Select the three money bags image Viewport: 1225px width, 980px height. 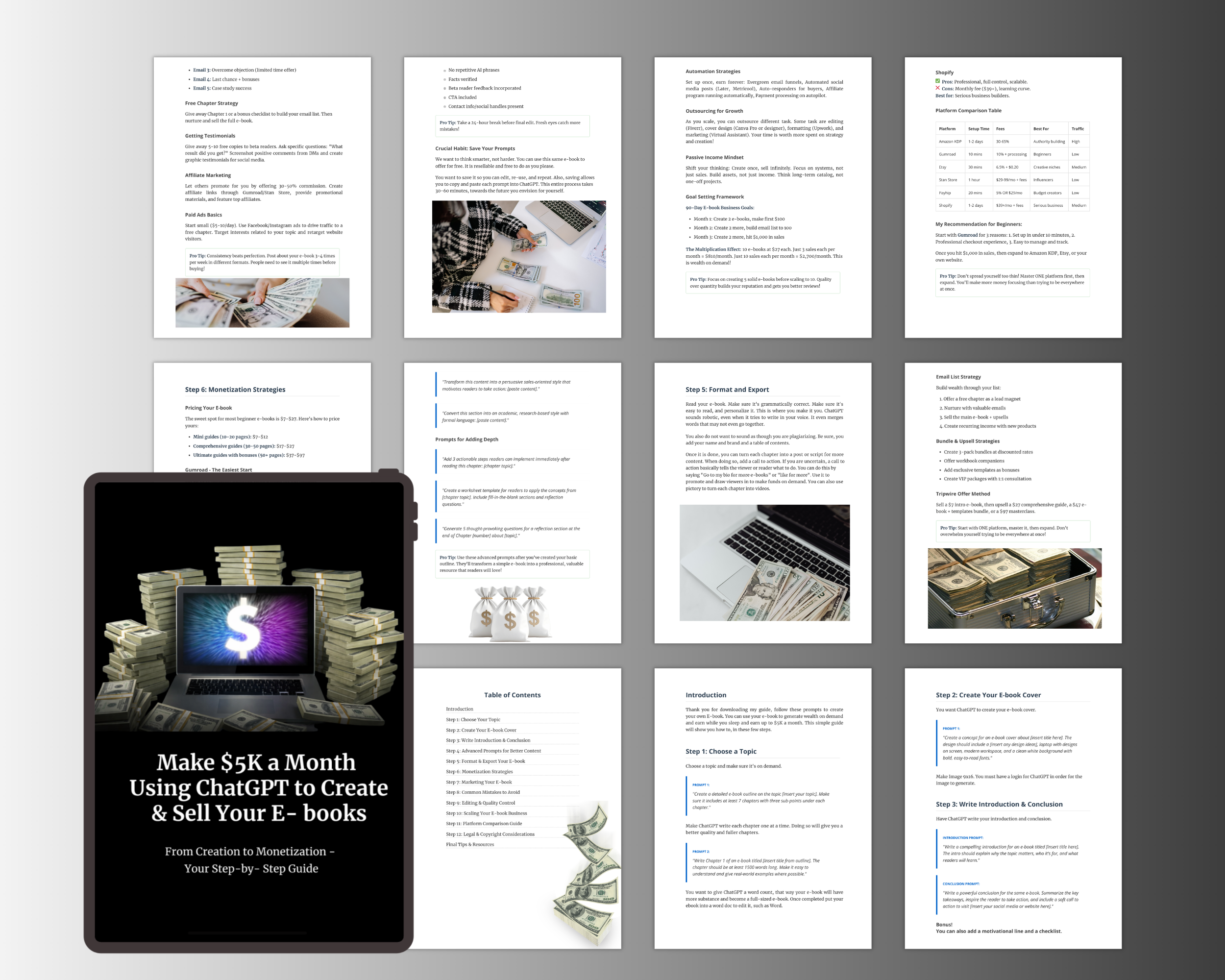coord(510,614)
